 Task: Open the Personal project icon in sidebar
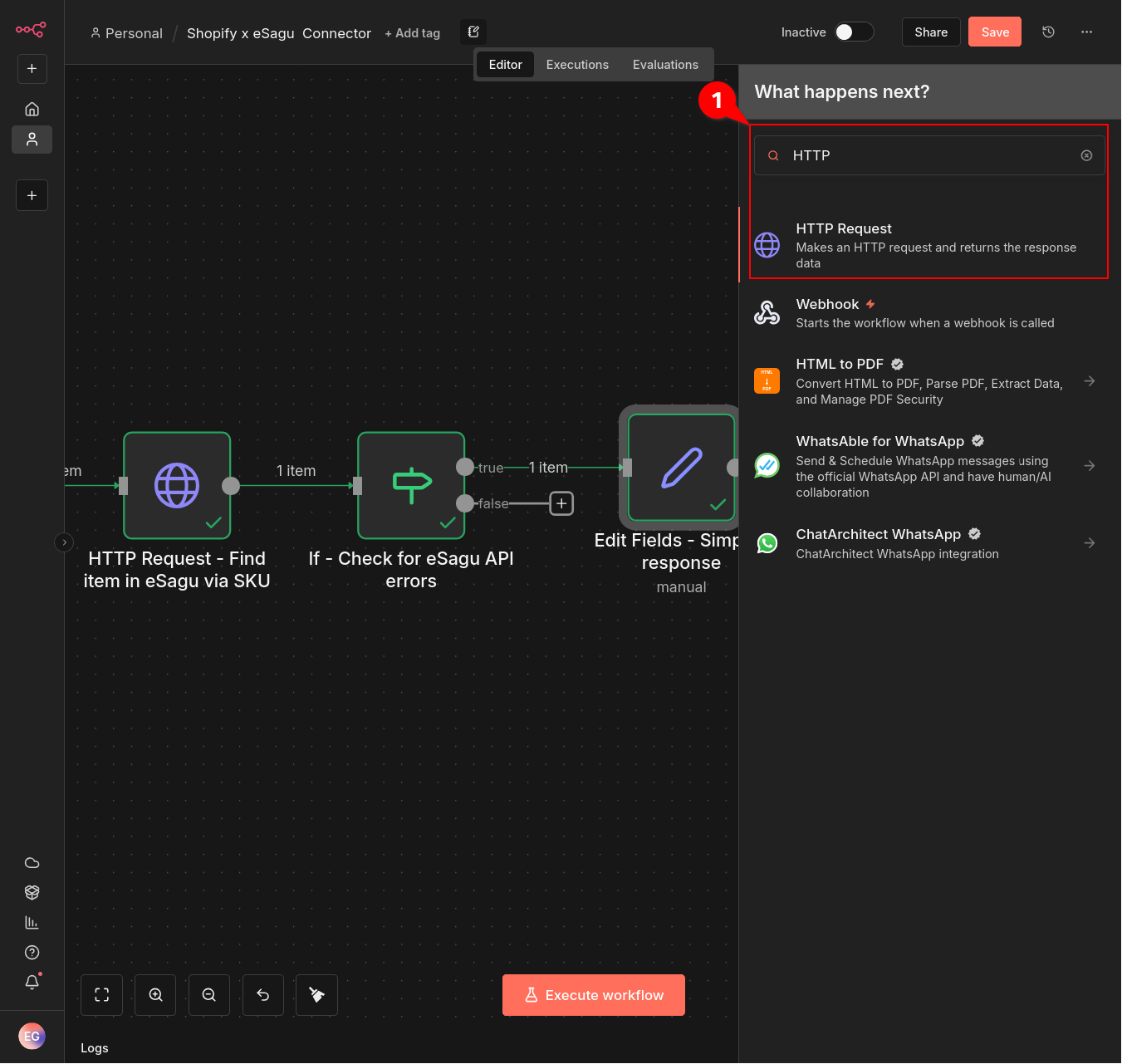[x=32, y=140]
